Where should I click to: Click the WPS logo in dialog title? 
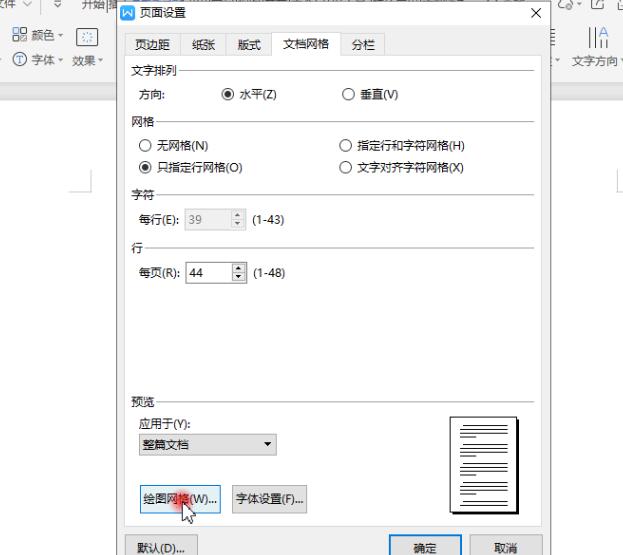128,13
